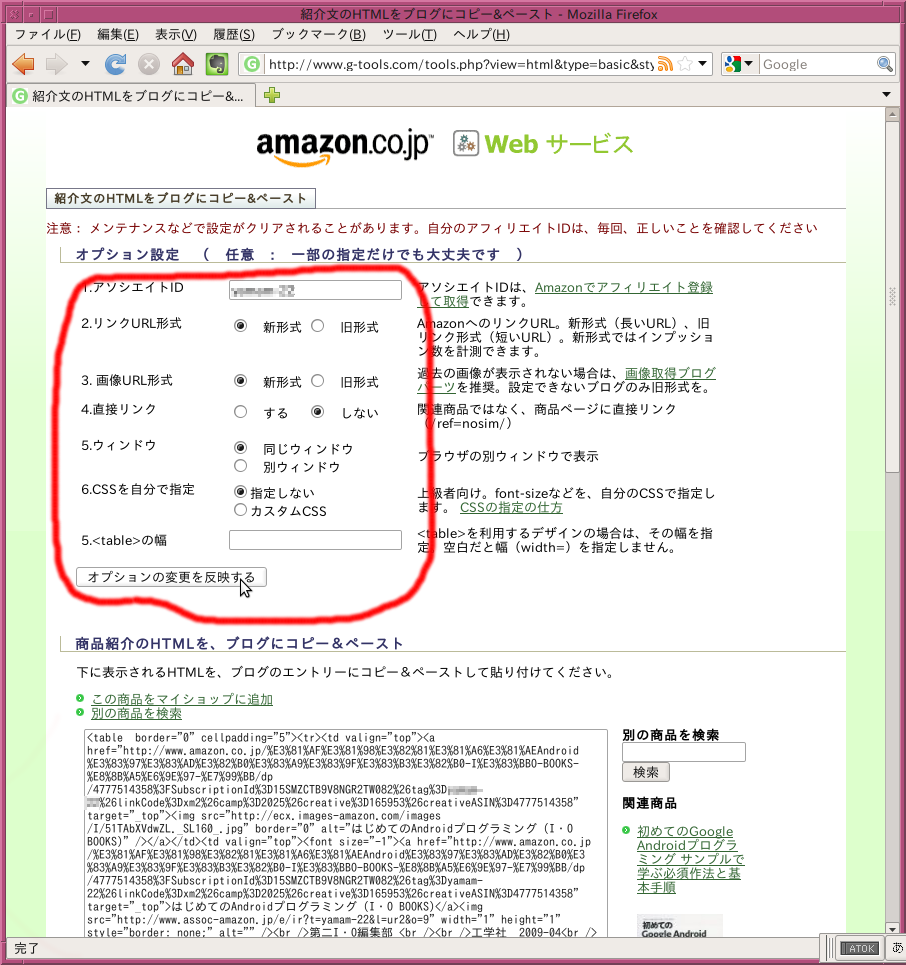Click オプションの変更を反映する button
Screen dimensions: 906x965
pos(171,577)
